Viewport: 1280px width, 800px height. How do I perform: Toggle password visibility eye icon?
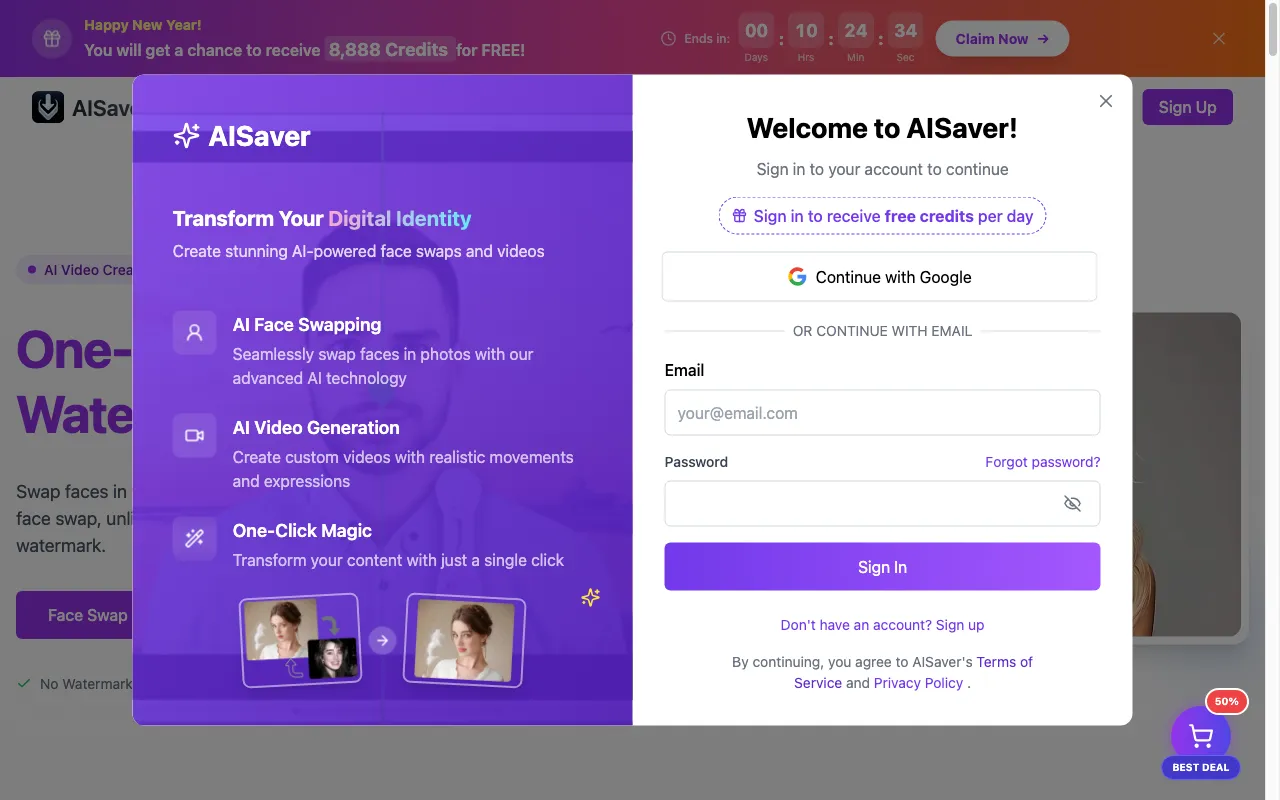pyautogui.click(x=1072, y=504)
